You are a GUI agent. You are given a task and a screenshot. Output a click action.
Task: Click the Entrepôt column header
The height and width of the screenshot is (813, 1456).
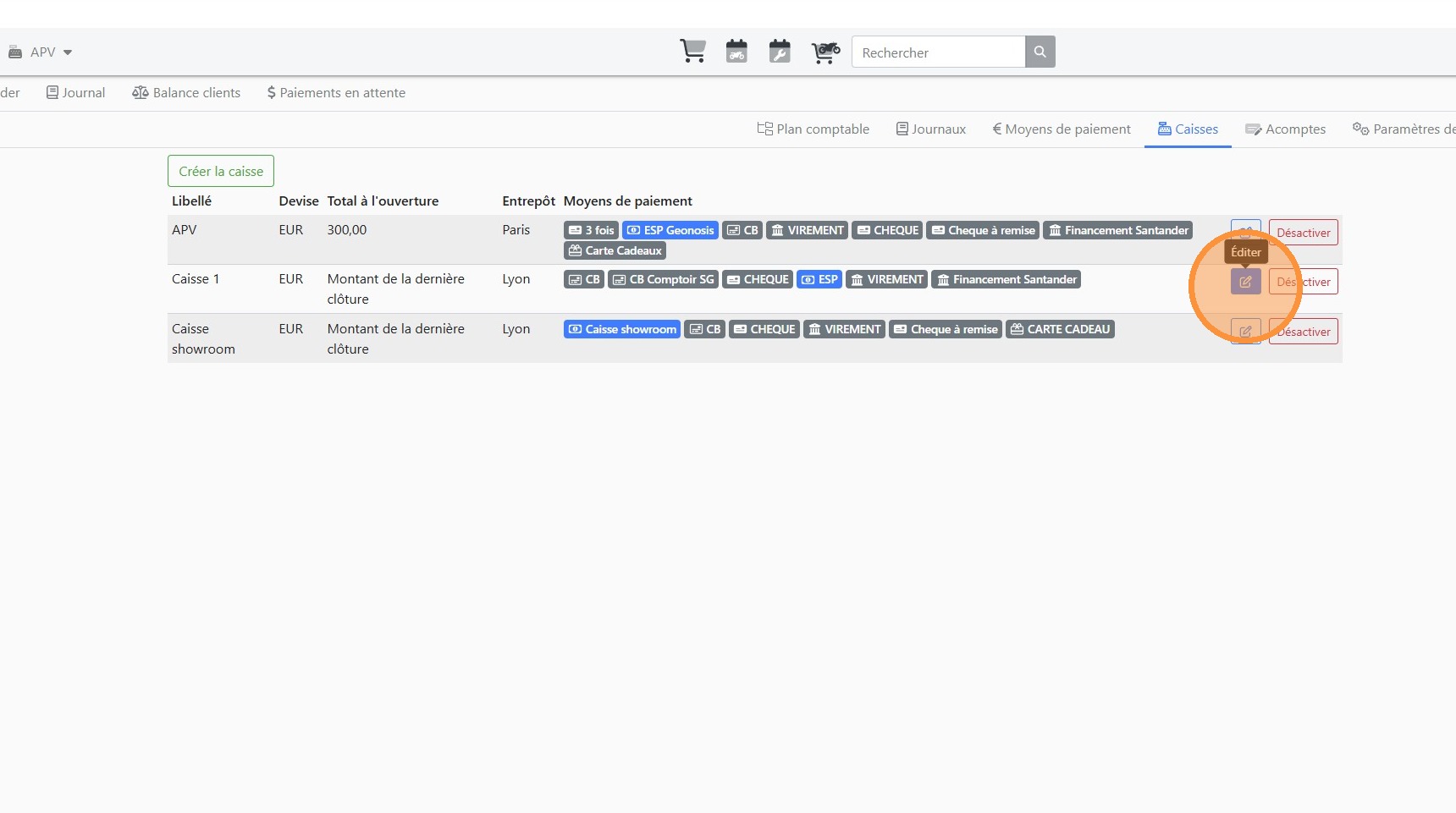click(x=529, y=201)
